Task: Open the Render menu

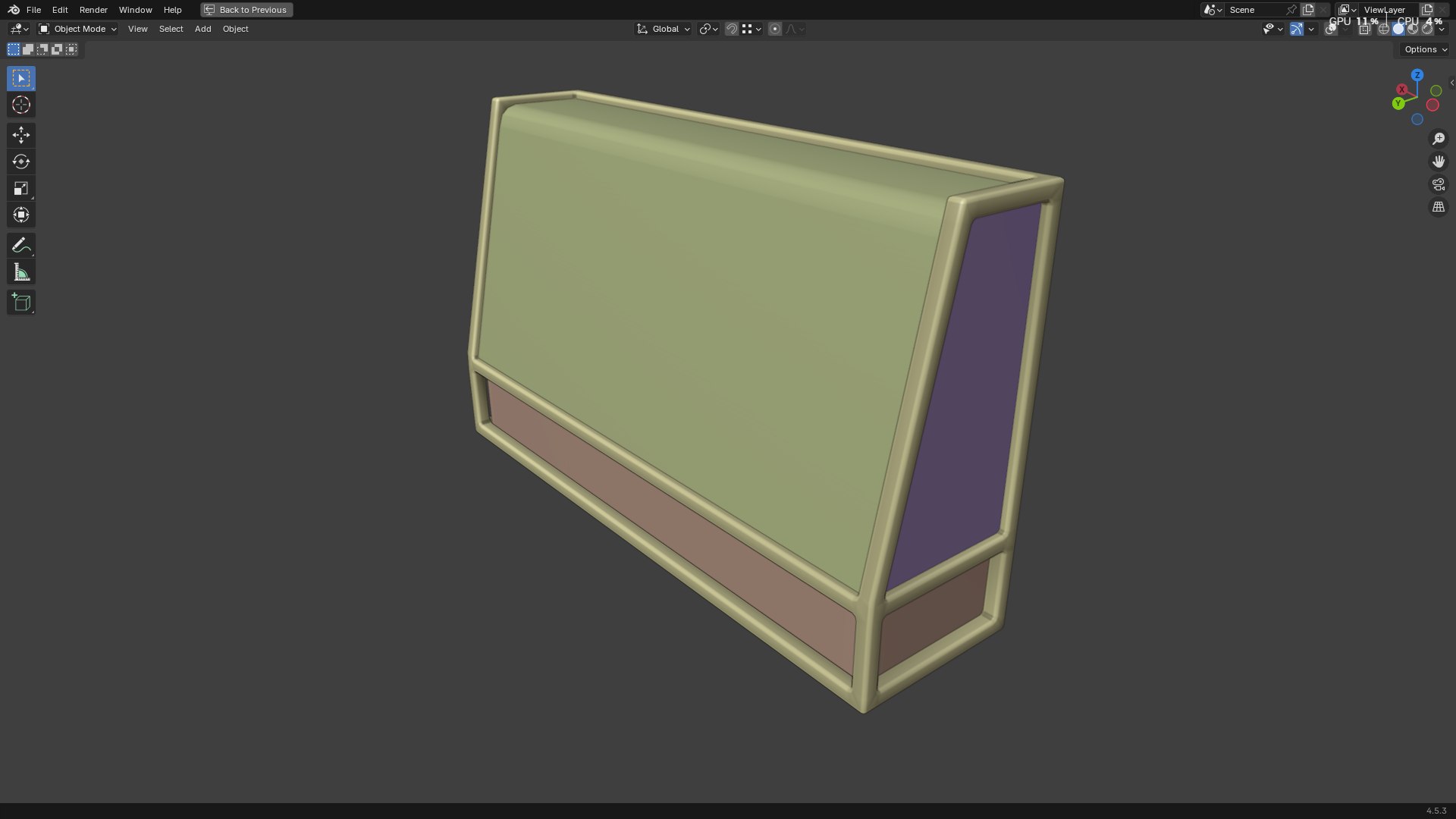Action: [93, 10]
